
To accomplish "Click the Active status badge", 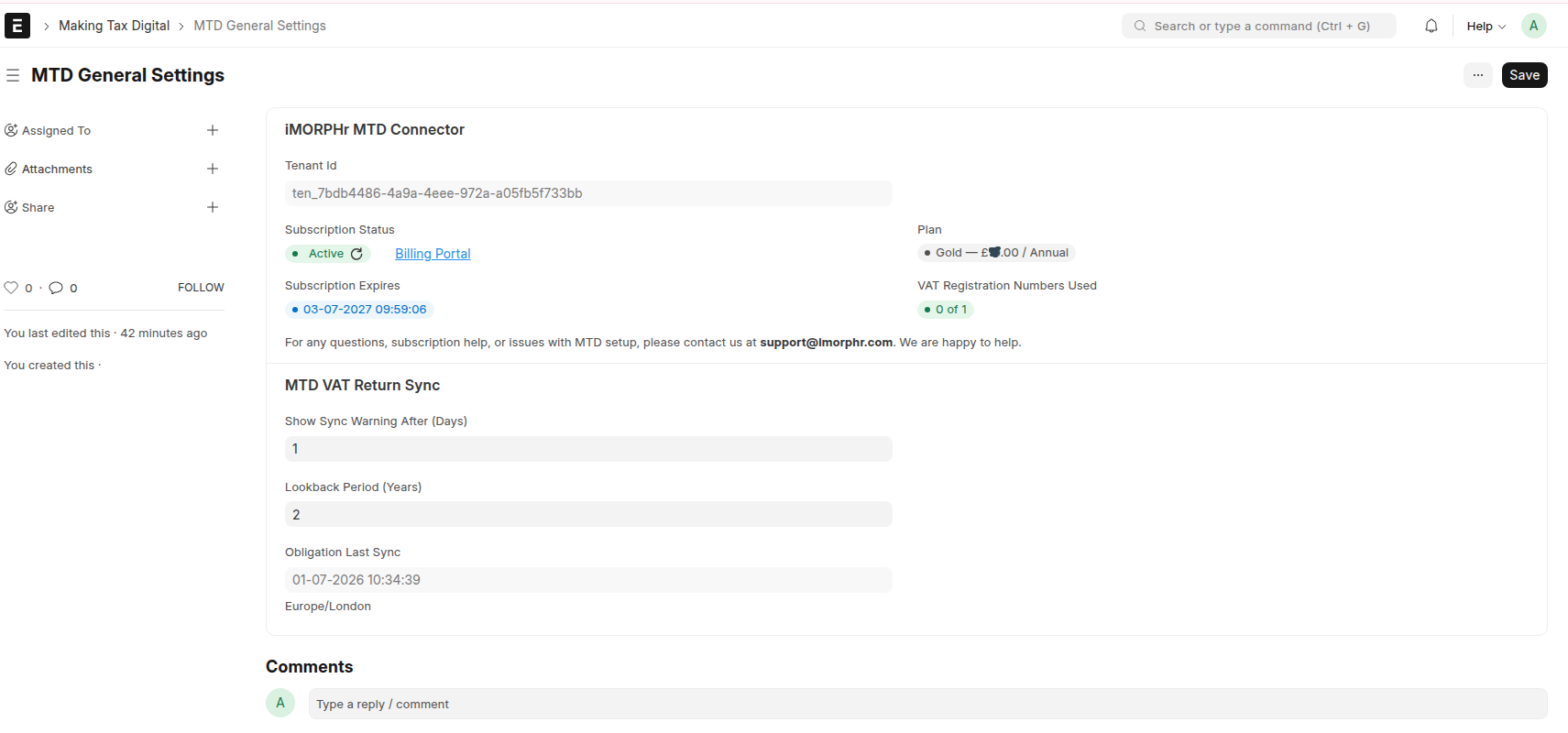I will 328,254.
